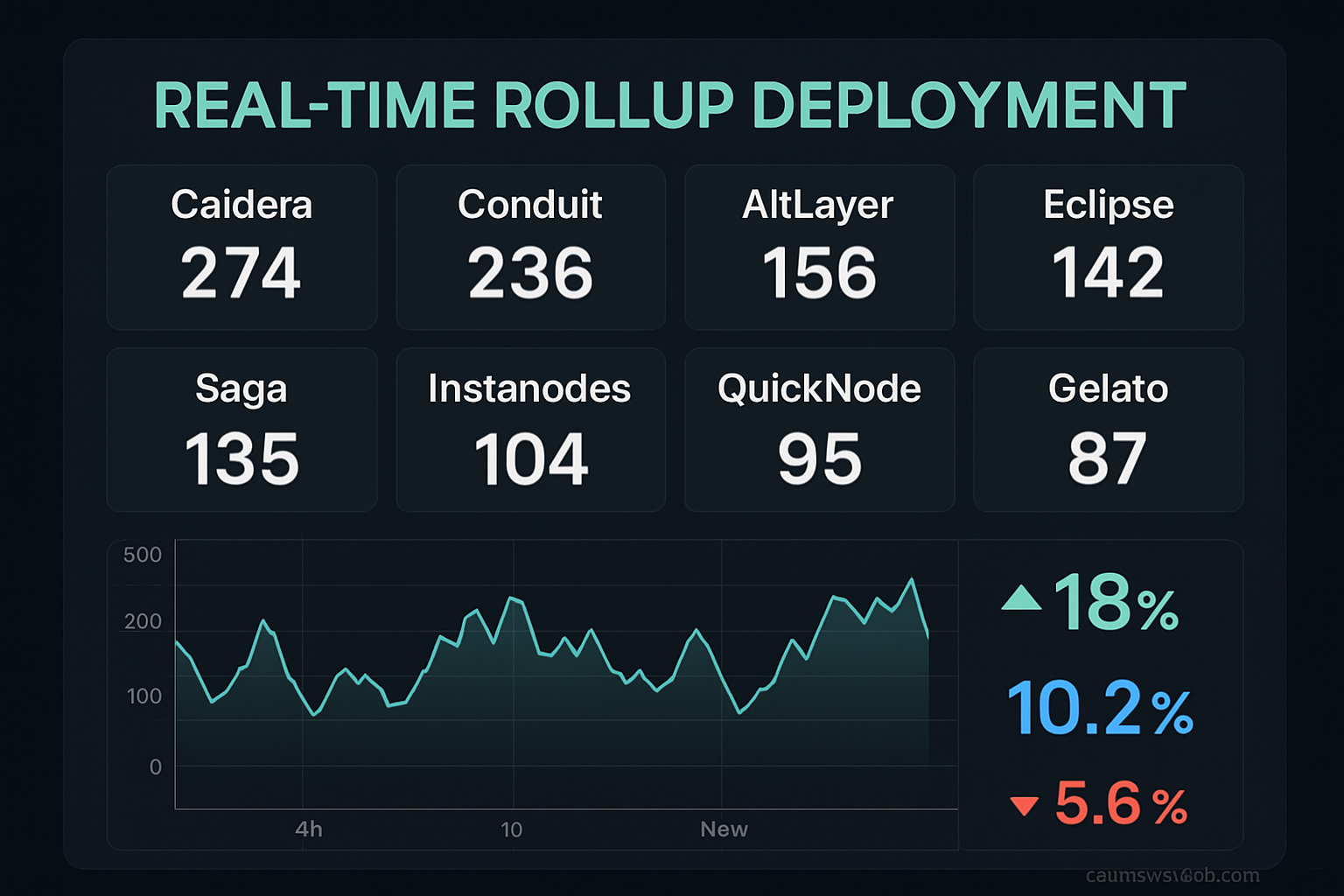The height and width of the screenshot is (896, 1344).
Task: Select the Caidera stat card
Action: 241,248
